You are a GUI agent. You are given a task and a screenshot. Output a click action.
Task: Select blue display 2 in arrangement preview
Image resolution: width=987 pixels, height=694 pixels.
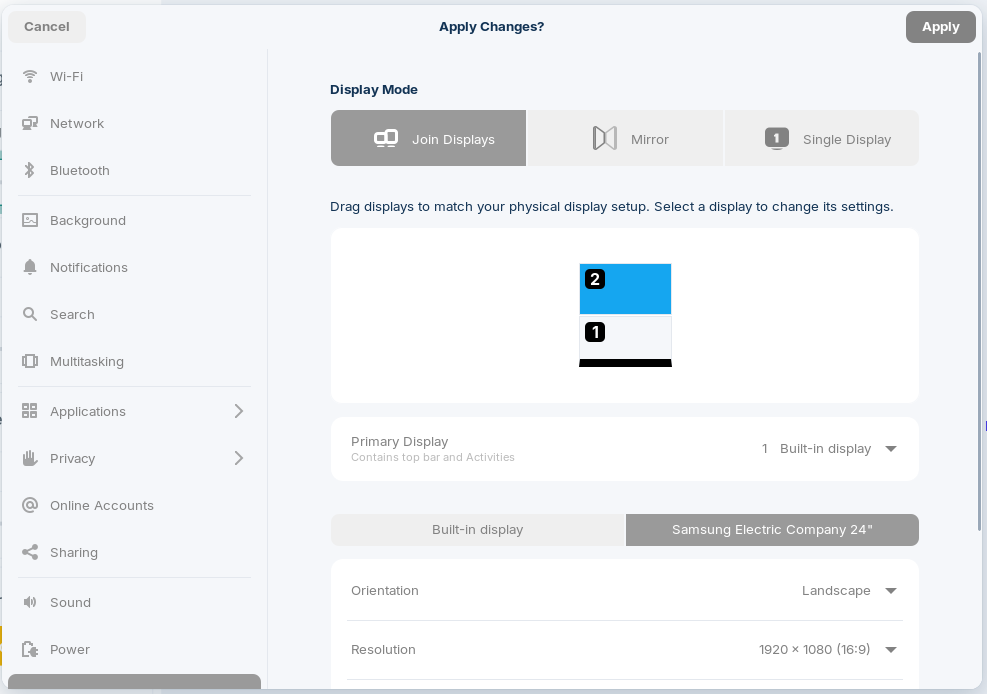tap(625, 289)
